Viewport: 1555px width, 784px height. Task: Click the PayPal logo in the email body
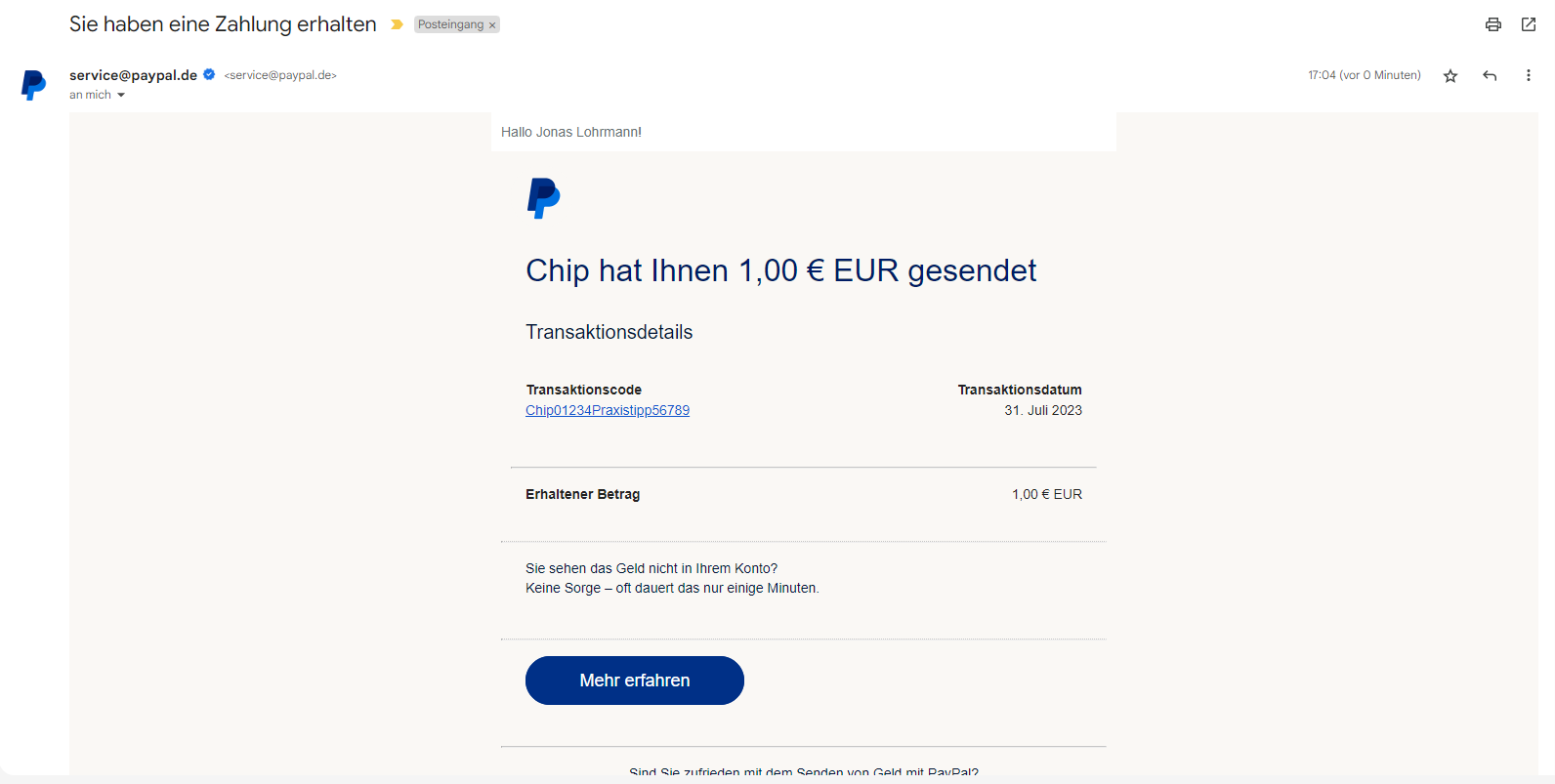(x=543, y=198)
